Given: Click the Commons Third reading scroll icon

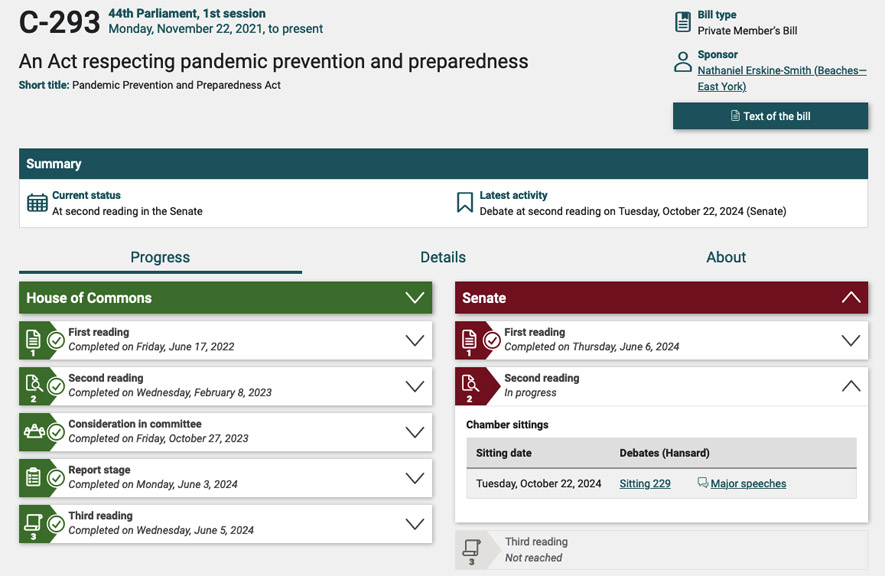Looking at the screenshot, I should (x=33, y=523).
